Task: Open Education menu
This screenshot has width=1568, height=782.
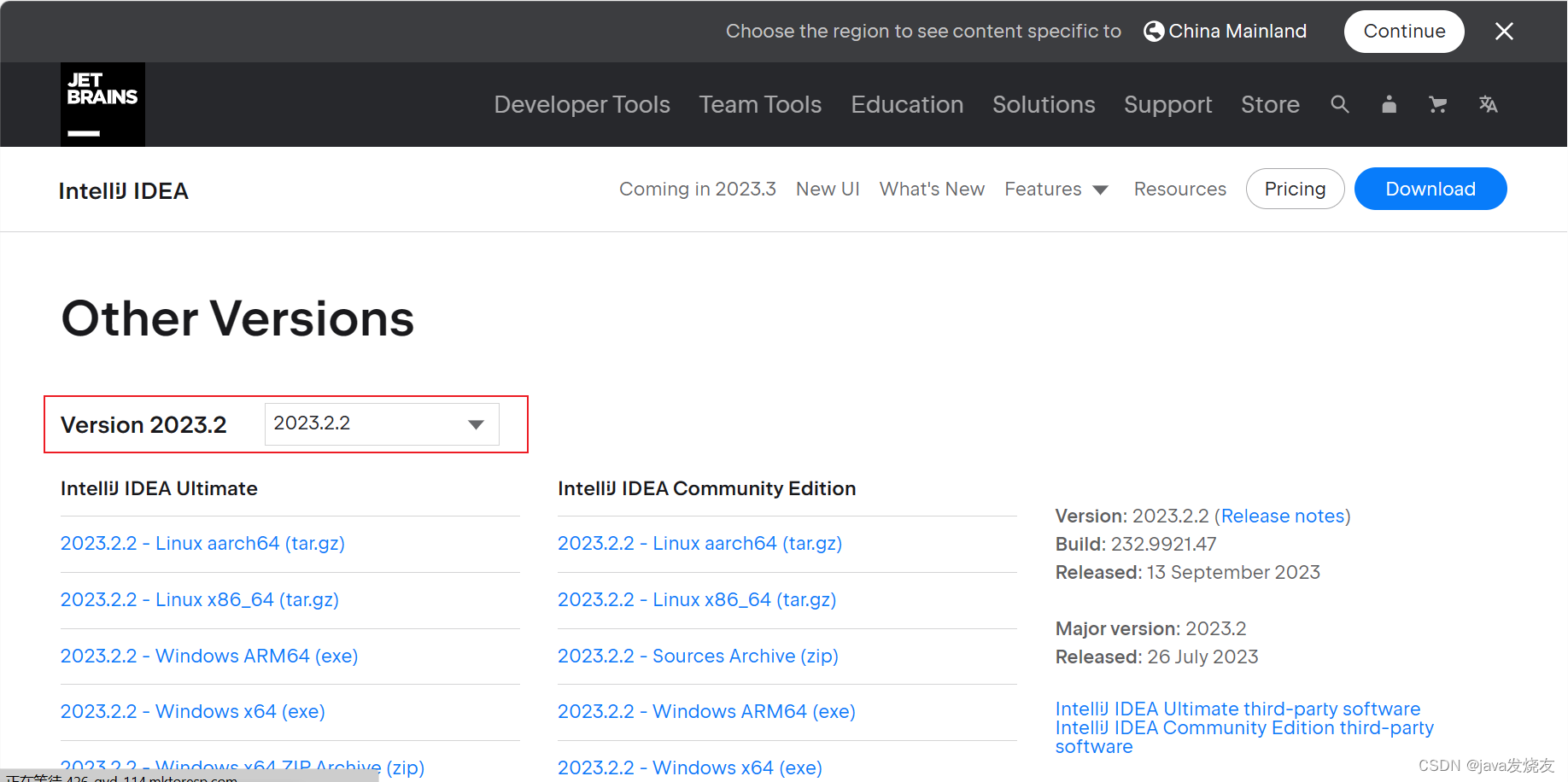Action: pos(907,104)
